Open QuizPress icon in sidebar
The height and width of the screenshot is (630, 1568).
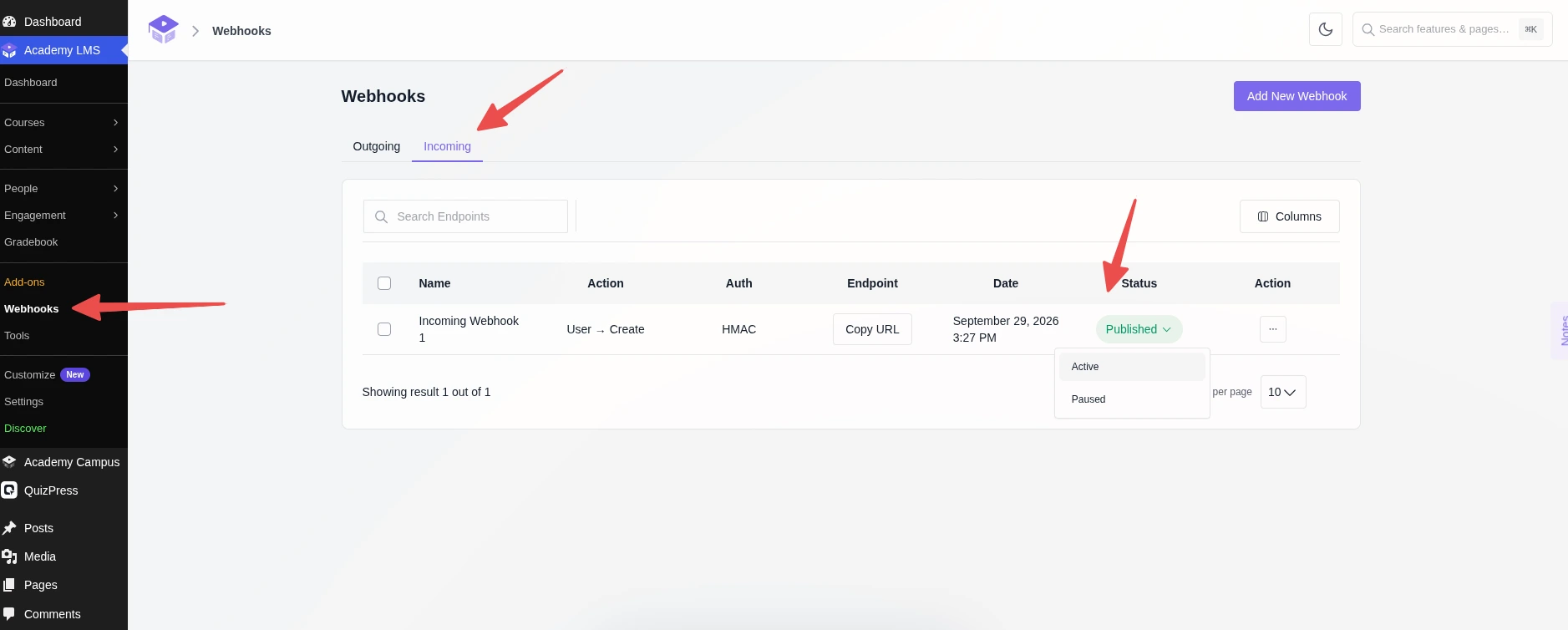click(x=9, y=490)
